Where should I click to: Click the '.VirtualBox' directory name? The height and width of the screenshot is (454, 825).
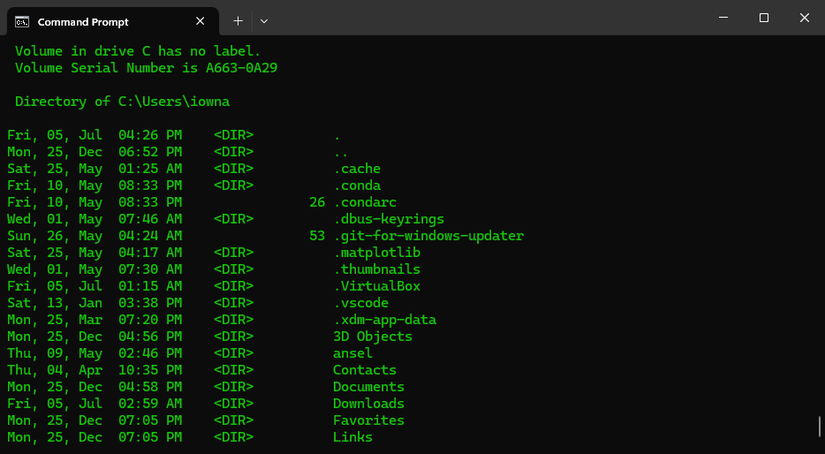tap(377, 286)
